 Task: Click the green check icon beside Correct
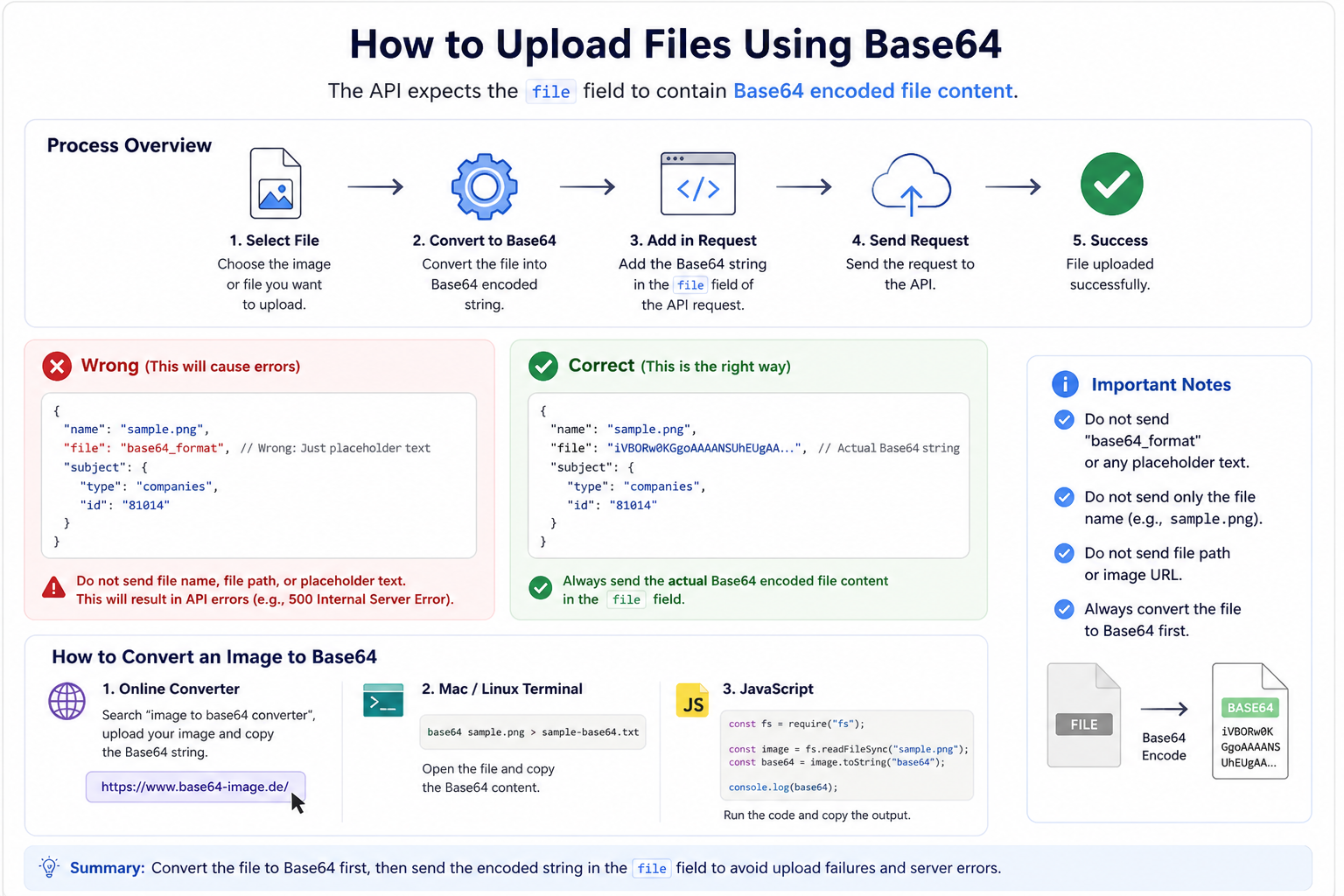pyautogui.click(x=542, y=366)
